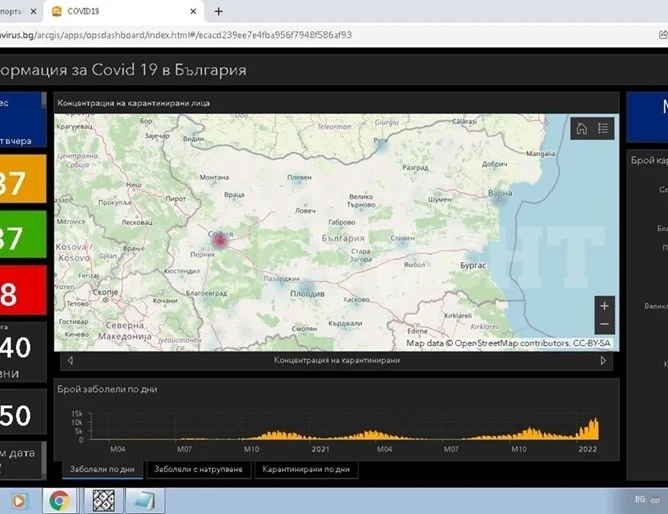
Task: Open the checkered pattern taskbar app
Action: (104, 500)
